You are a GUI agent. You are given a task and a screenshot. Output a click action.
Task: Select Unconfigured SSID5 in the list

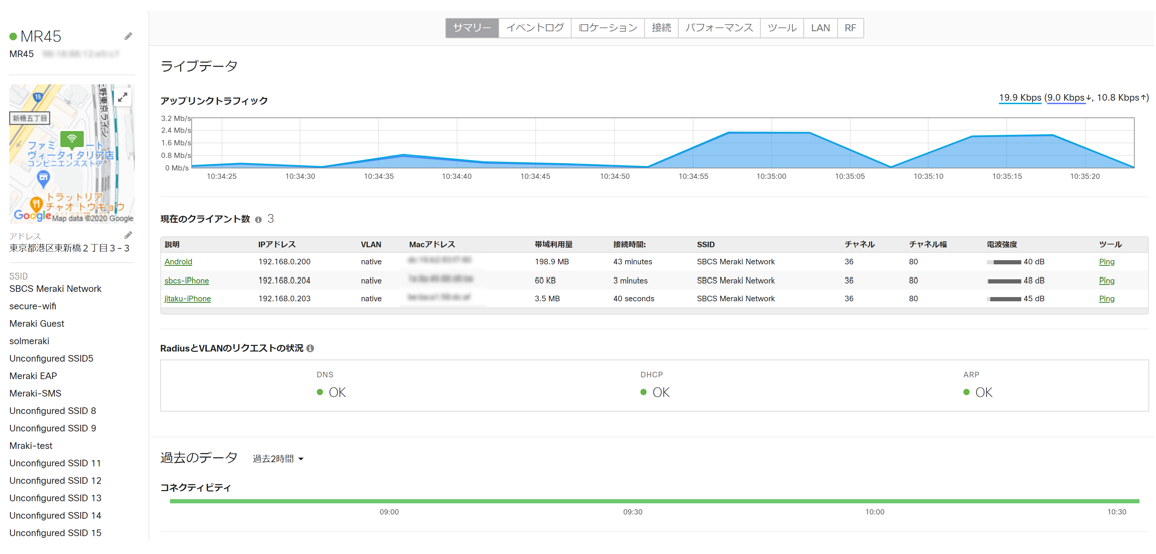51,359
